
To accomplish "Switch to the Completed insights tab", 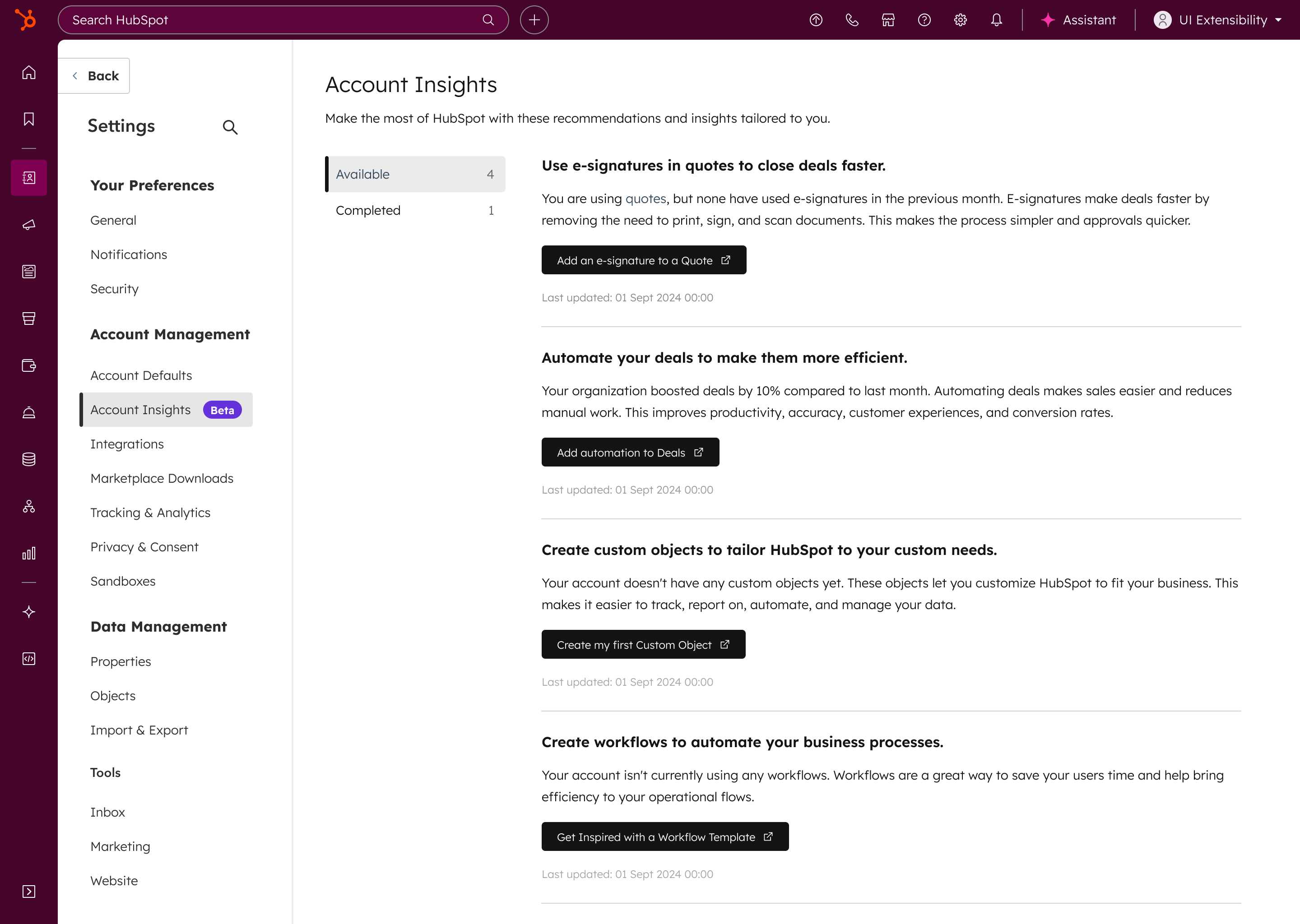I will (415, 211).
